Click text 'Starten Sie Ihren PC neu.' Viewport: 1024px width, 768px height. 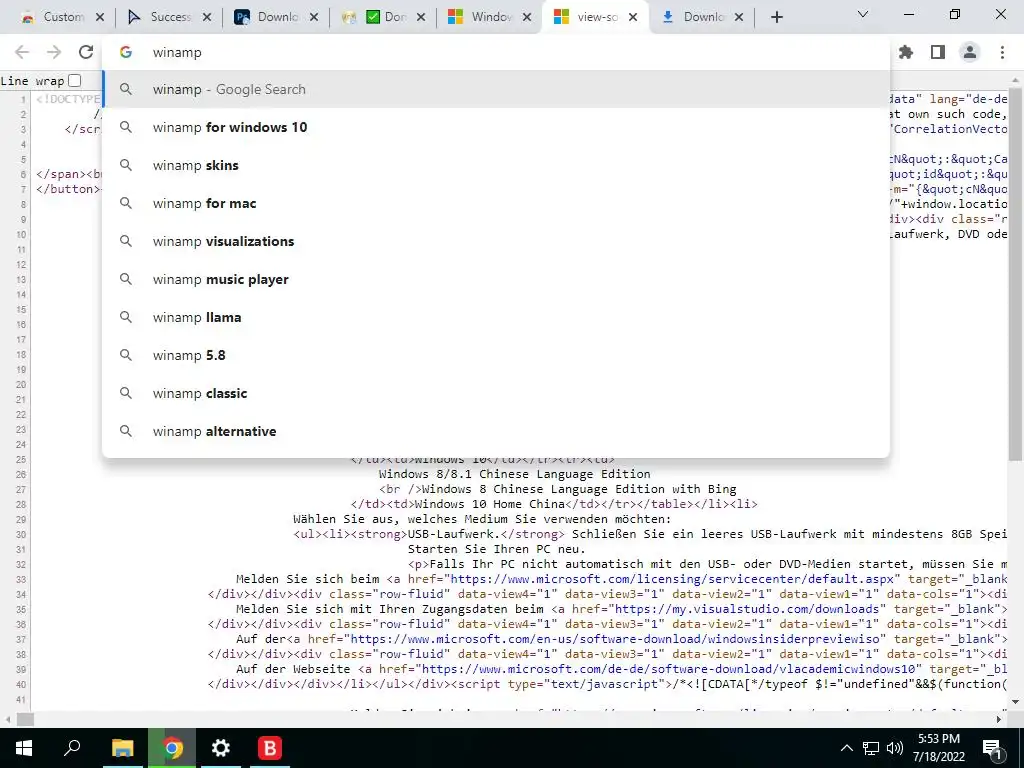[497, 549]
